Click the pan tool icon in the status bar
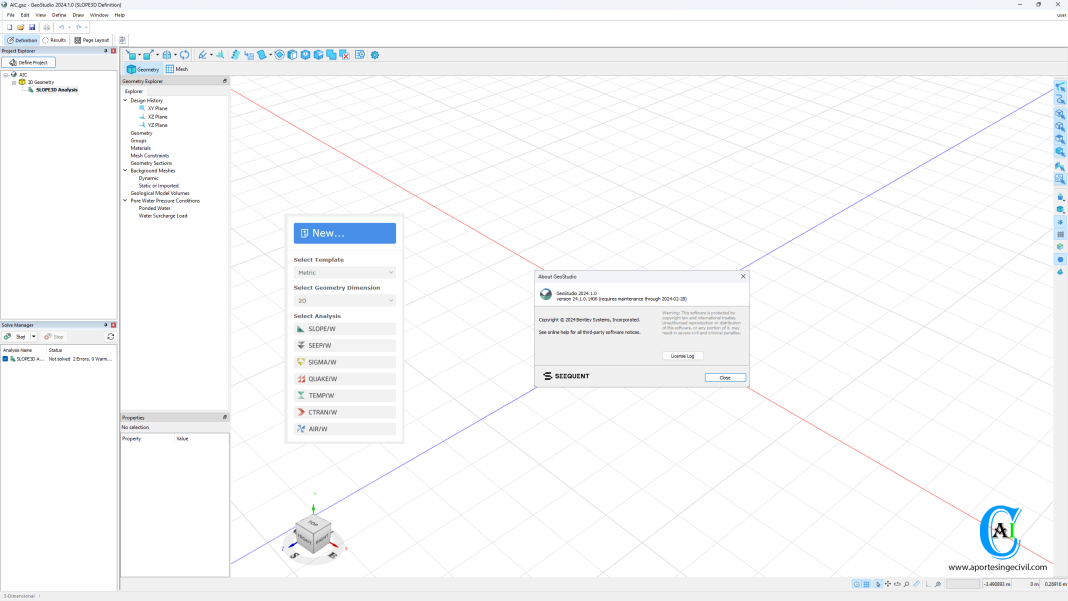Screen dimensions: 1068x601 coord(888,584)
